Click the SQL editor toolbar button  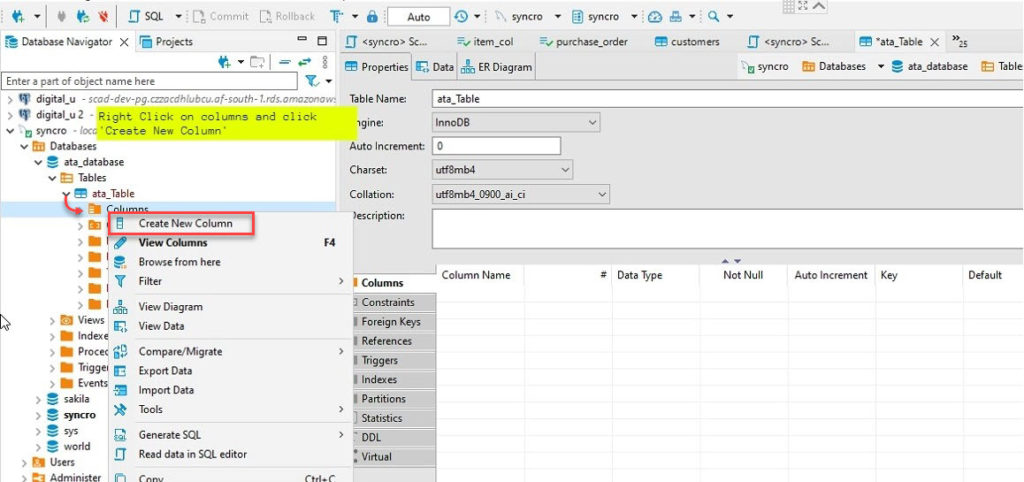(146, 16)
